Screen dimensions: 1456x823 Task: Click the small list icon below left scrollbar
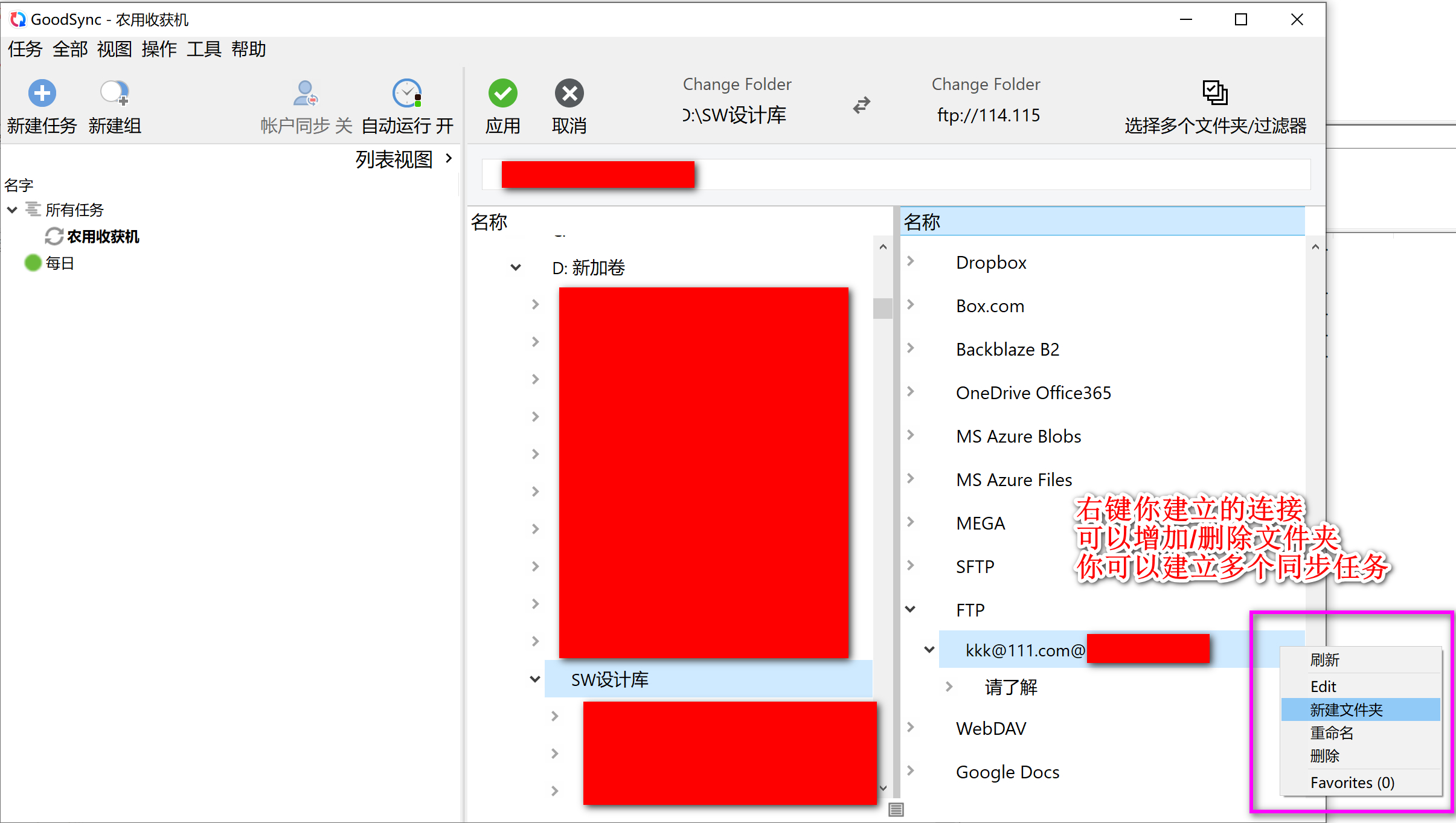[x=896, y=809]
